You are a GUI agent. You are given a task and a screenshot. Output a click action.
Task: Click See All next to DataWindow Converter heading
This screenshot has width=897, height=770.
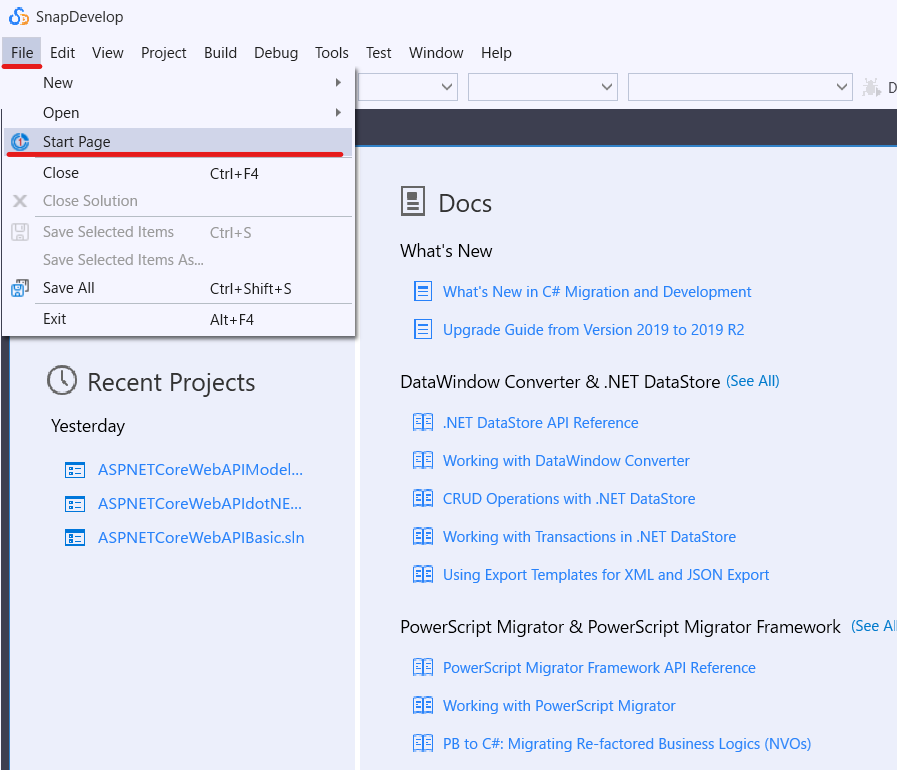coord(753,381)
